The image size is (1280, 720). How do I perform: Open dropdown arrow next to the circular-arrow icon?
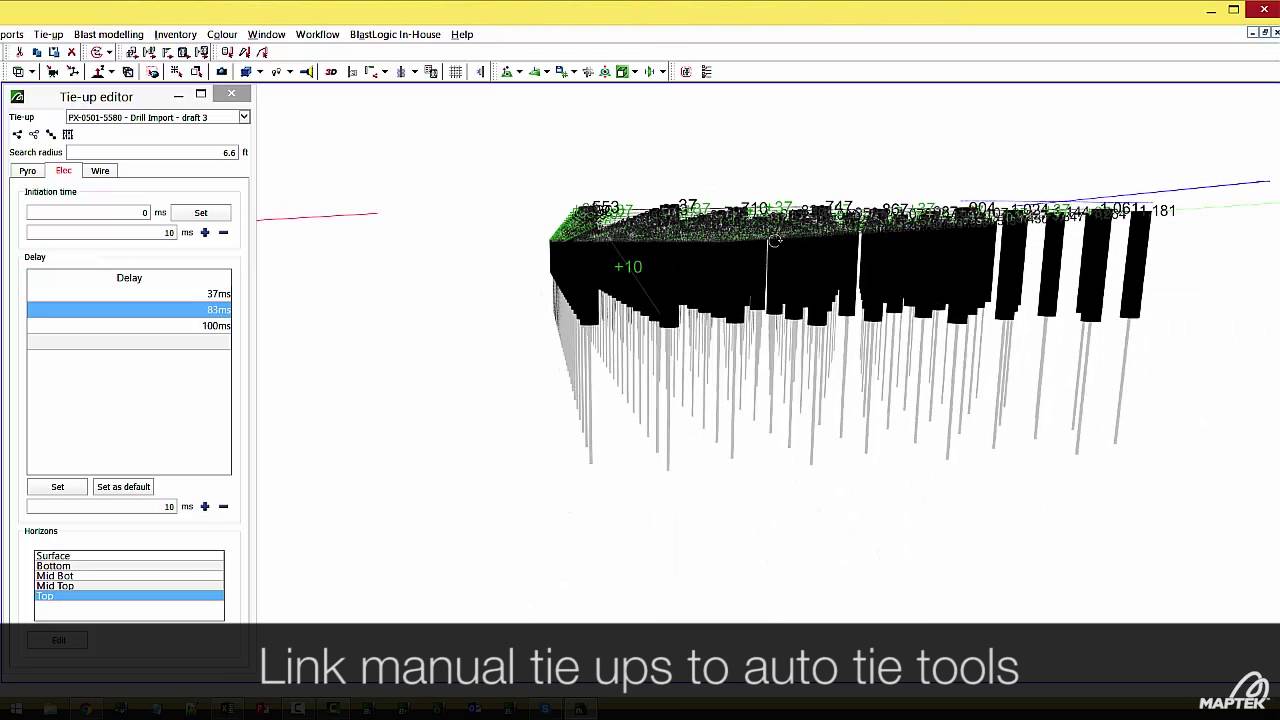point(109,52)
